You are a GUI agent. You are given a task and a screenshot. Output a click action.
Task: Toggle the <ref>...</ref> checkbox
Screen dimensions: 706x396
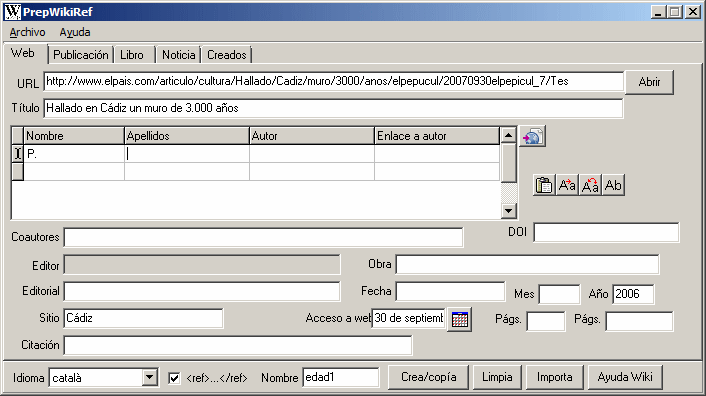pyautogui.click(x=174, y=378)
